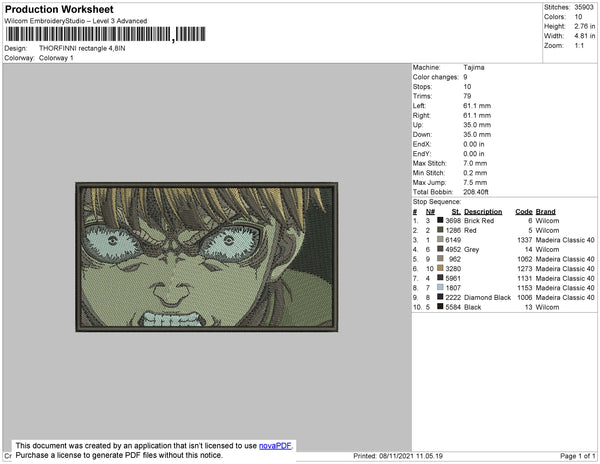Click the Machine value Tajima

click(x=474, y=67)
